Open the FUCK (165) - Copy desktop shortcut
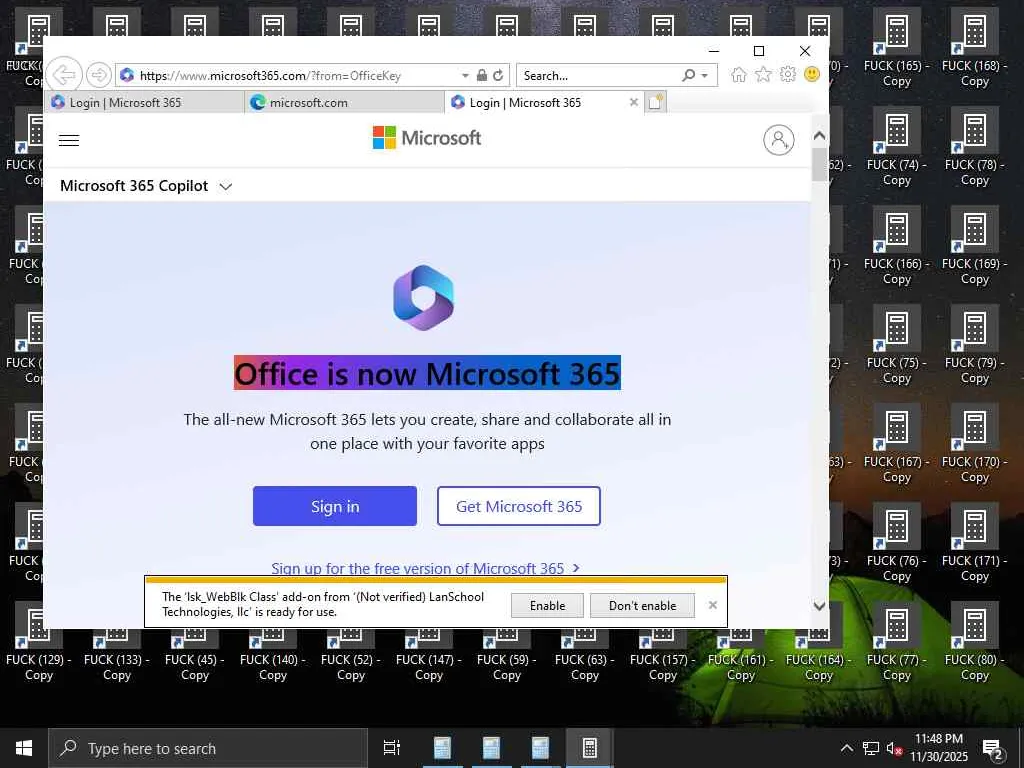 click(897, 47)
